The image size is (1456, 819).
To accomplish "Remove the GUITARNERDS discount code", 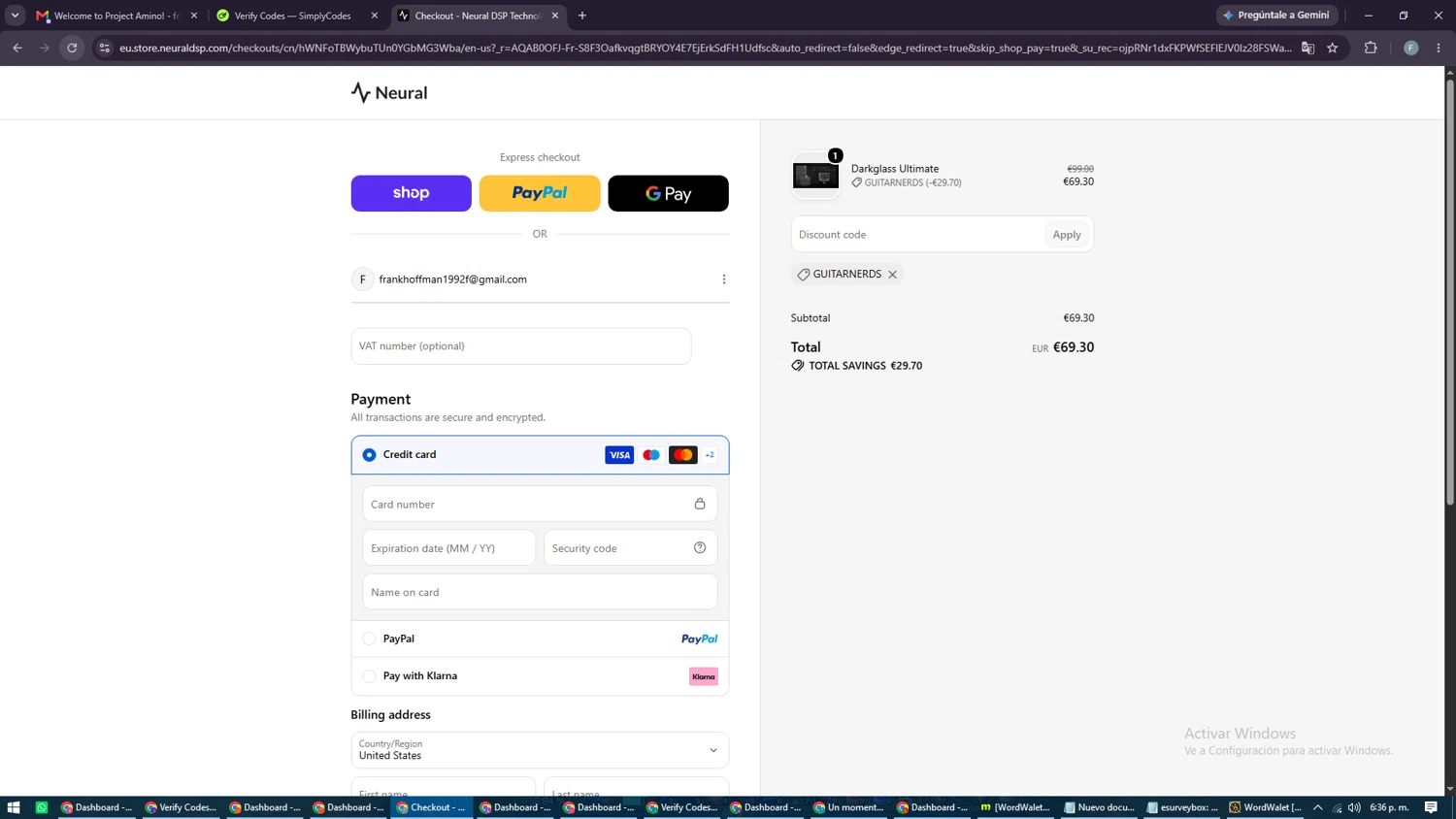I will (893, 275).
